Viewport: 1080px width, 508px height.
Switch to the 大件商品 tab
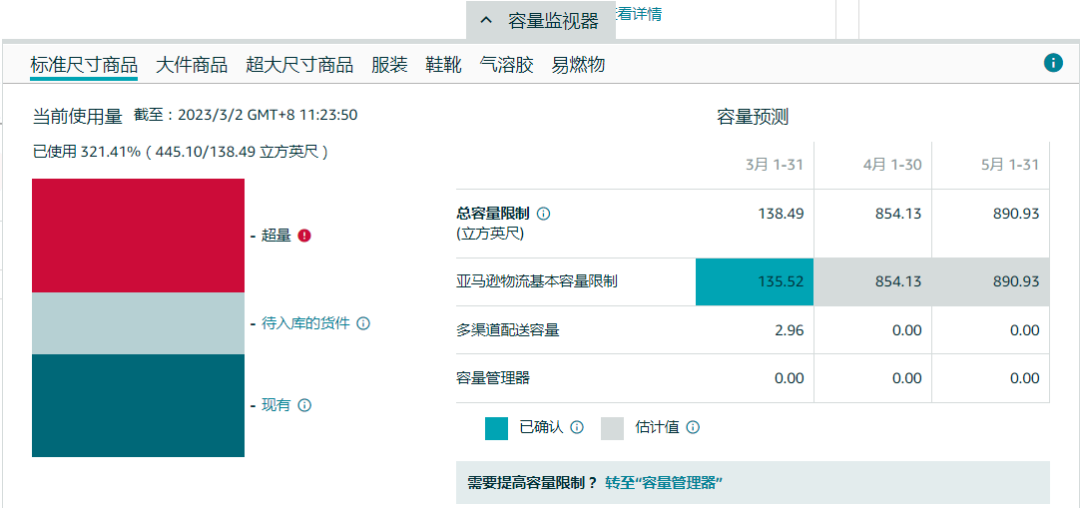192,65
